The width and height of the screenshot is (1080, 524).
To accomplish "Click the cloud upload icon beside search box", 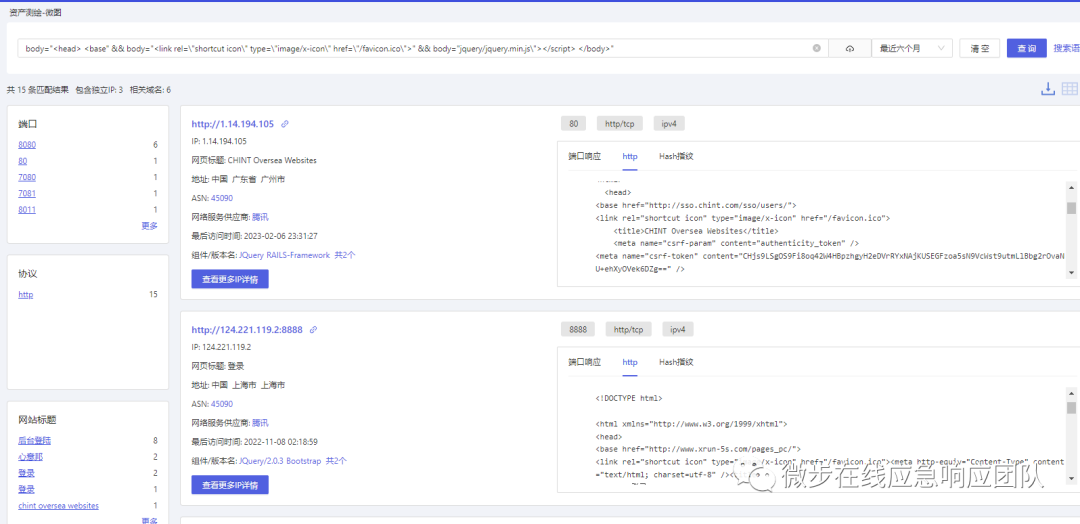I will (x=849, y=48).
